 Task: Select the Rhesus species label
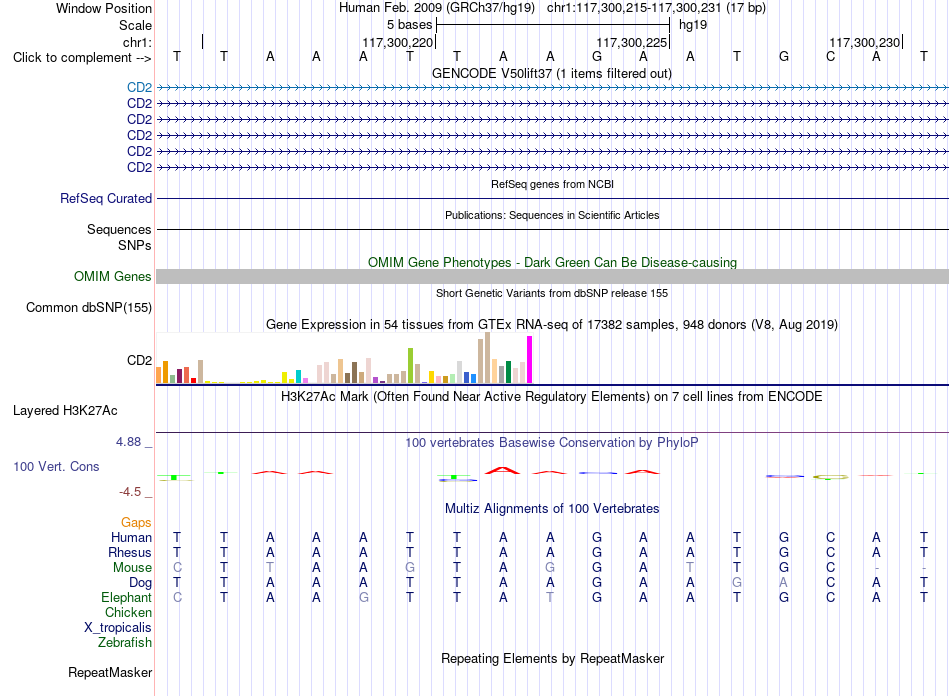[x=130, y=552]
